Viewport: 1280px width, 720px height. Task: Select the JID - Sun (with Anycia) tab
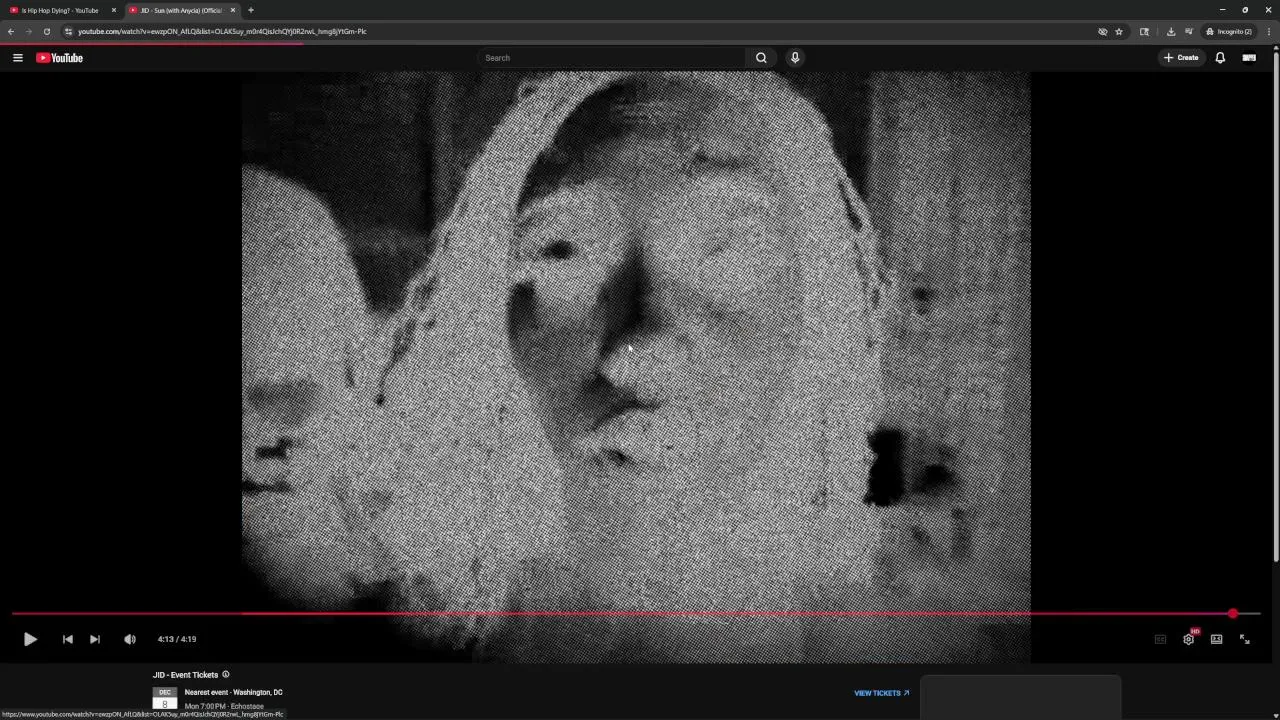(180, 10)
